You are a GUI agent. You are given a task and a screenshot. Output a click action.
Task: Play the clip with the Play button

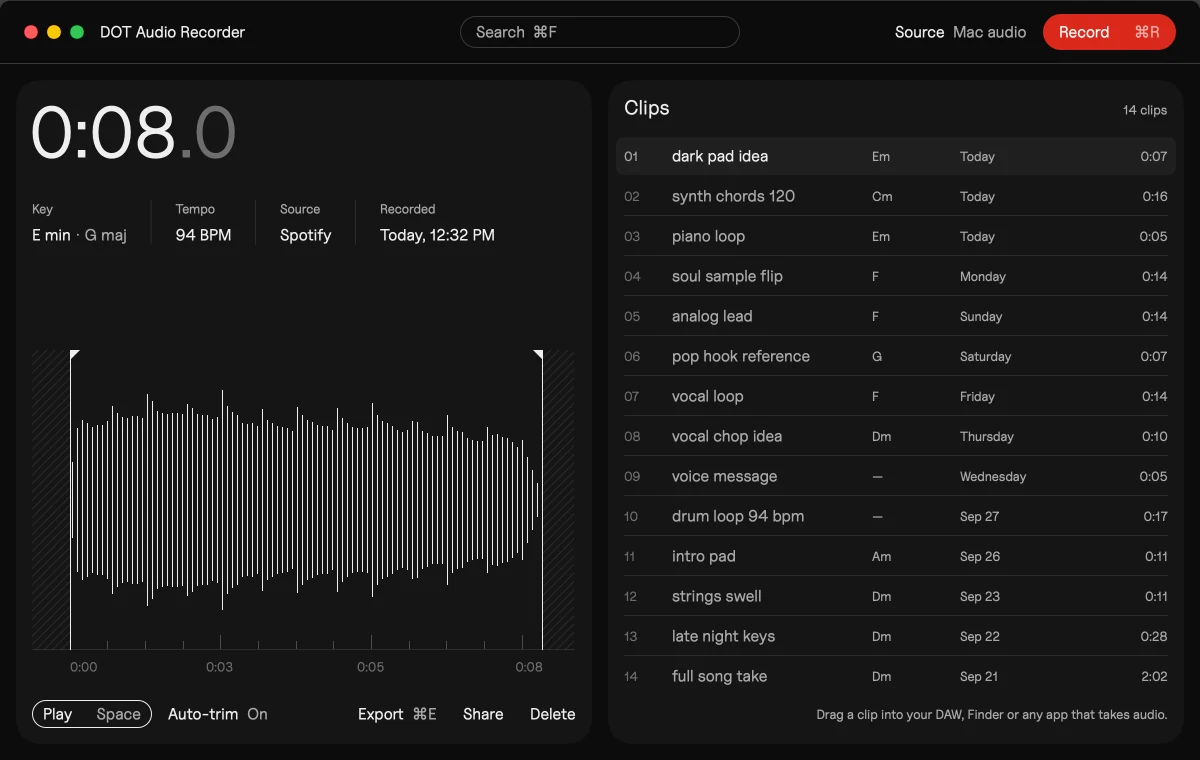pos(92,714)
